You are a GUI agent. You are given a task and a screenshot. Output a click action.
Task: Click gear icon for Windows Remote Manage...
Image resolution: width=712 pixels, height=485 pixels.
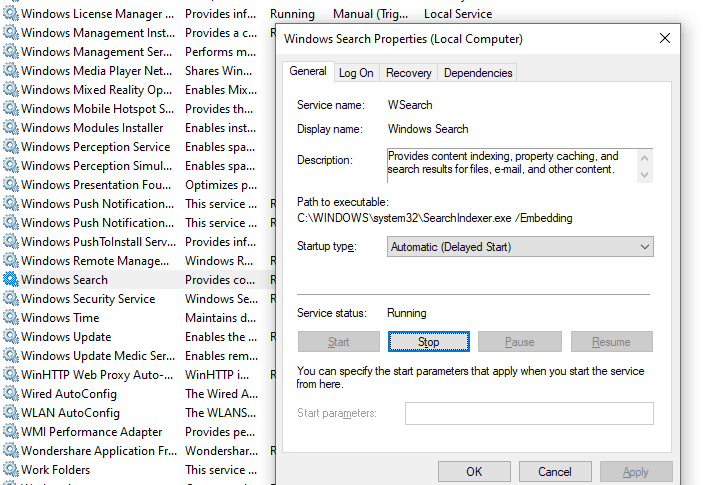[x=11, y=261]
